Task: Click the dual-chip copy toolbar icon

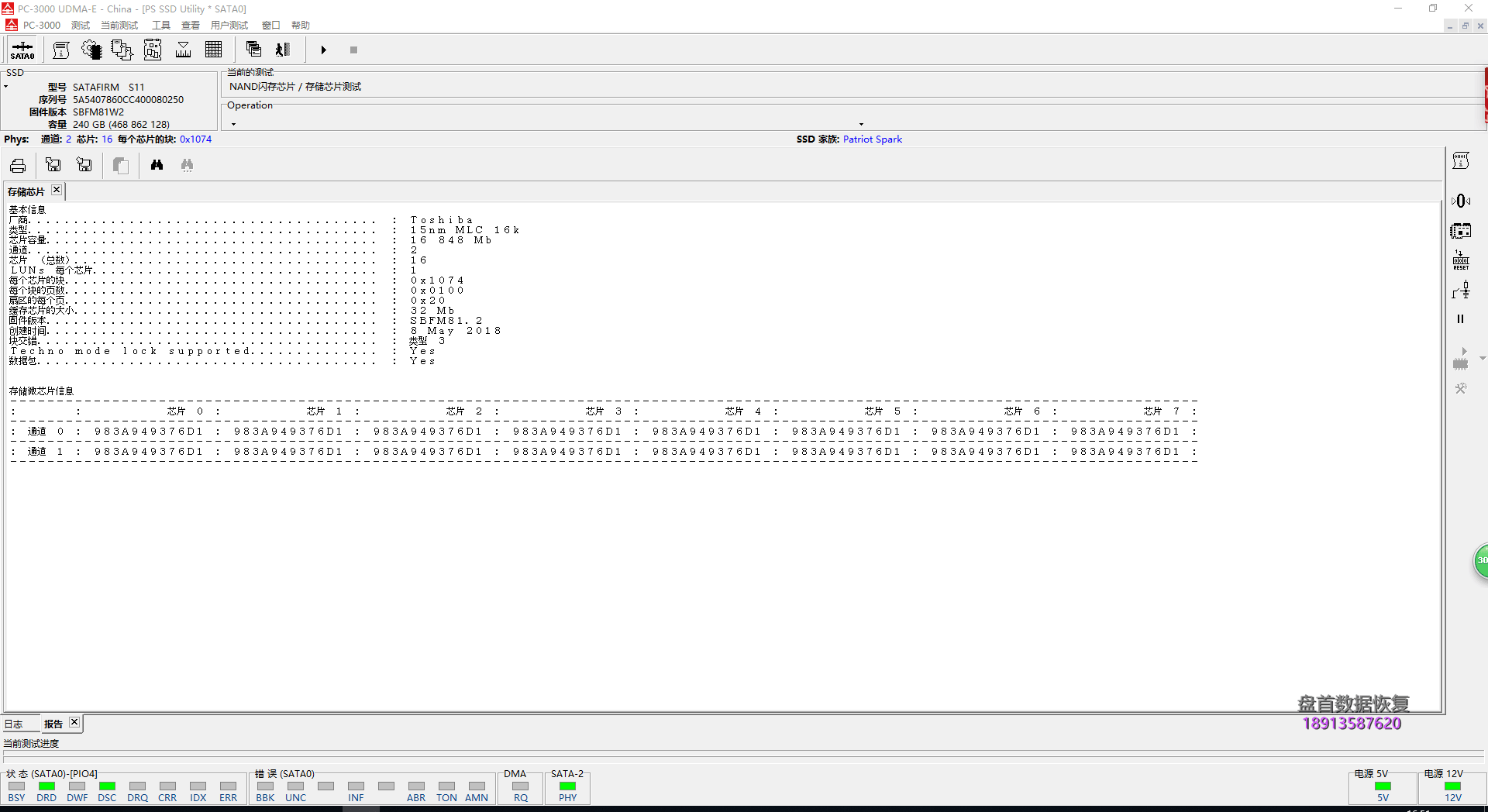Action: (x=122, y=50)
